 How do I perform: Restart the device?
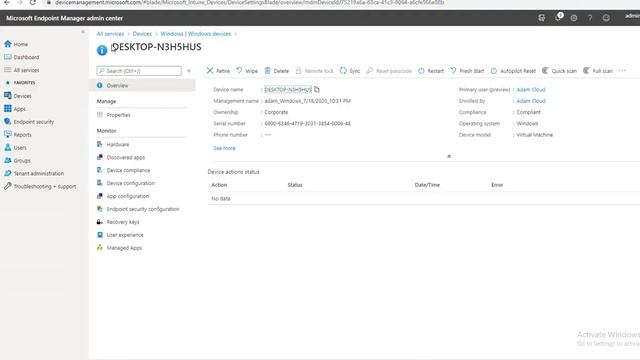tap(431, 71)
